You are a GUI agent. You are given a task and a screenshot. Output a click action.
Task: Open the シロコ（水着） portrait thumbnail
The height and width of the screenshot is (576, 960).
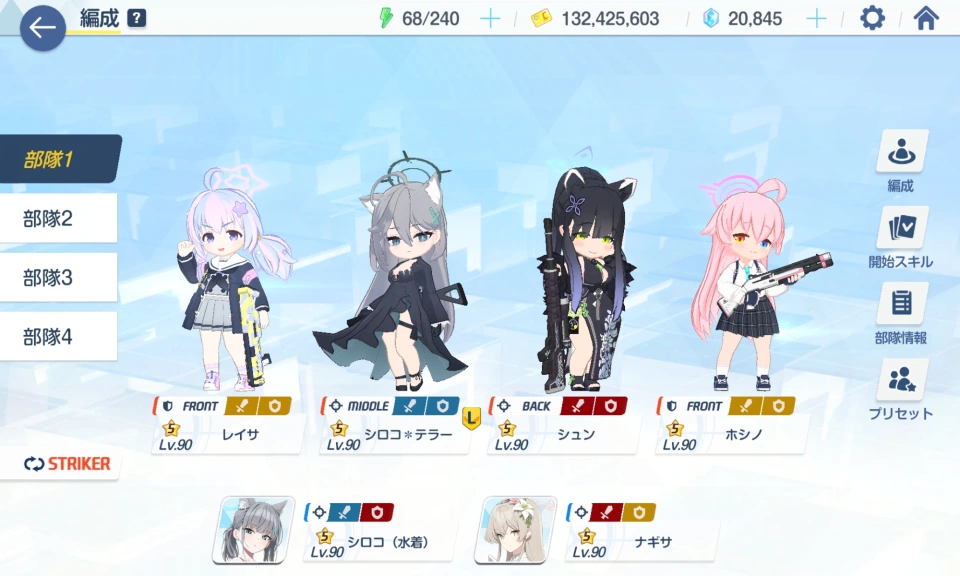pos(253,530)
